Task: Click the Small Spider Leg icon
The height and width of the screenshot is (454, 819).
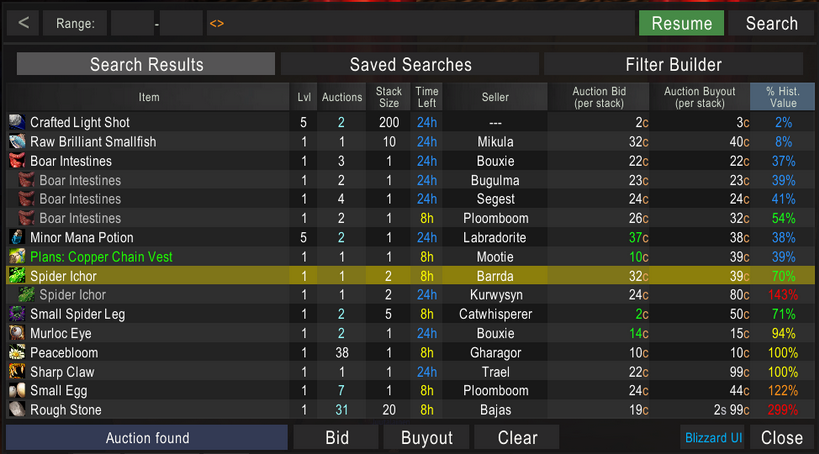Action: [x=17, y=315]
